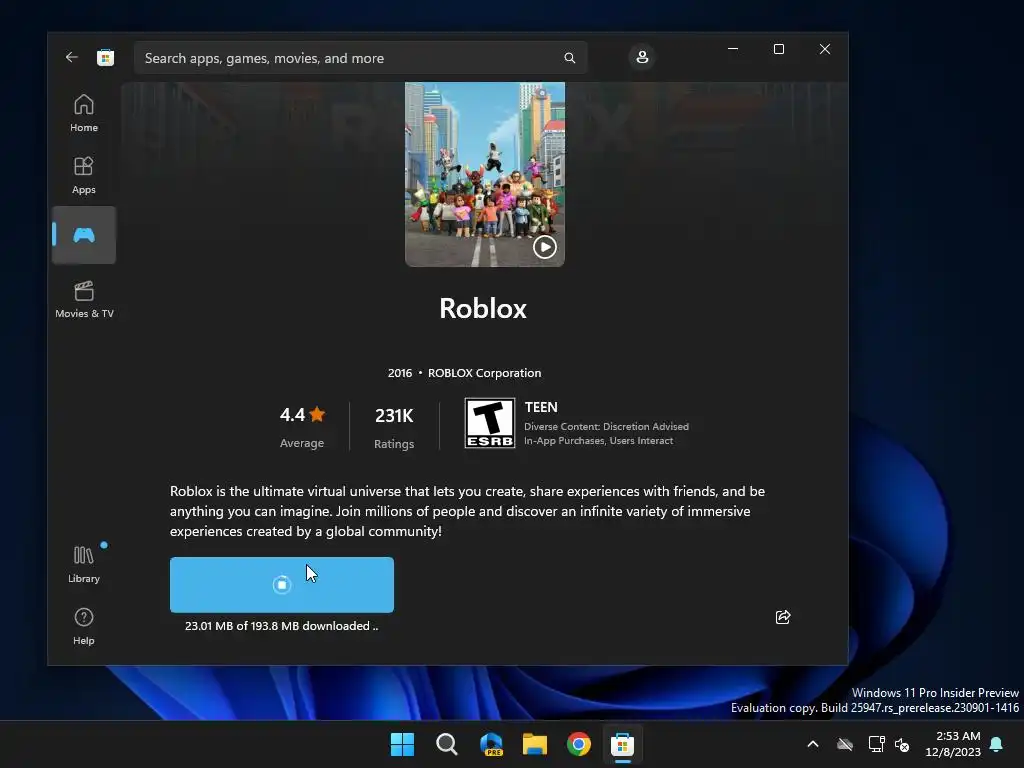Click the TEEN rating label

coord(541,407)
